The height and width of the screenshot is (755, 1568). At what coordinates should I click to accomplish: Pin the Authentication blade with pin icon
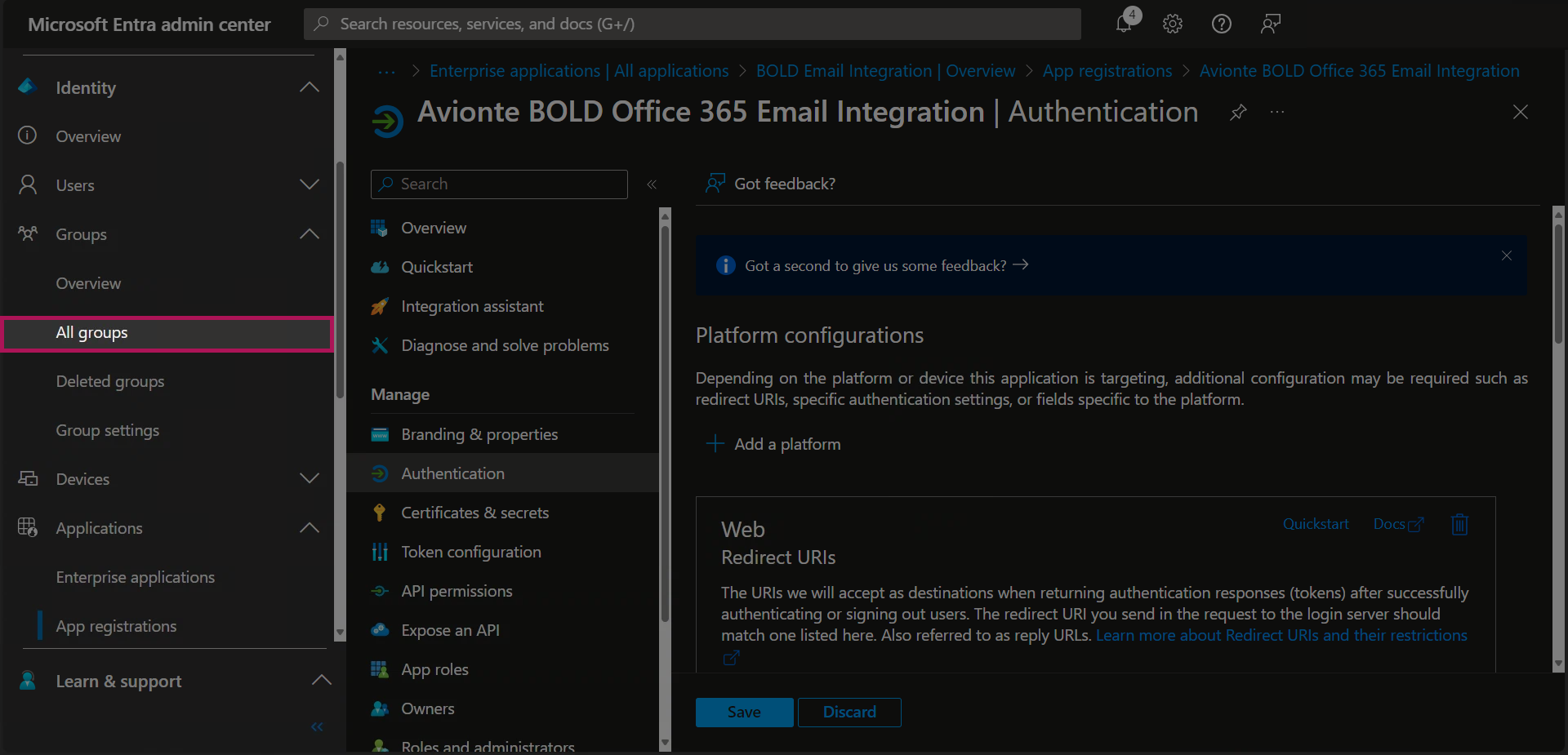[1238, 112]
